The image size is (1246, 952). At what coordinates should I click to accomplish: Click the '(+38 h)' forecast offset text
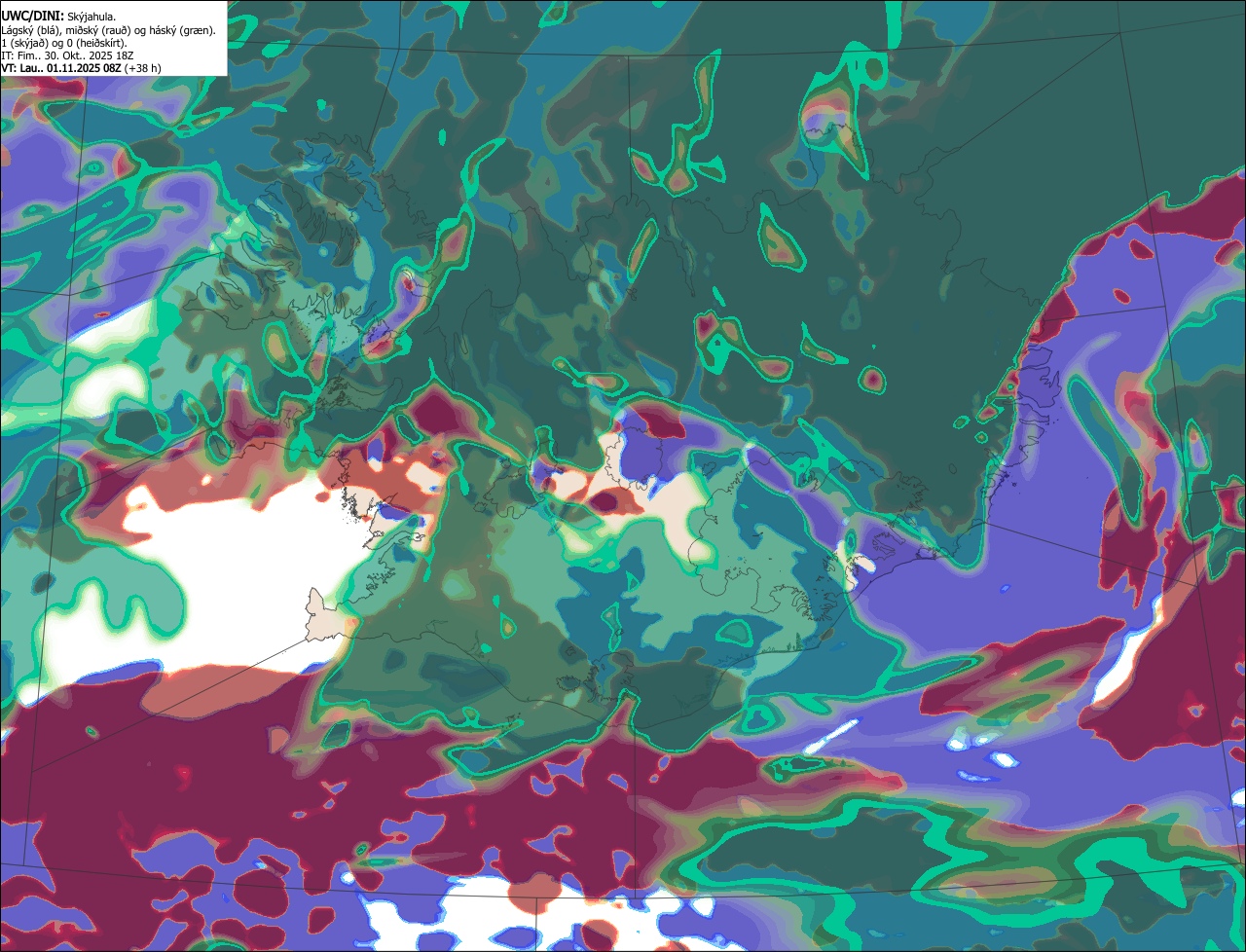pos(142,68)
